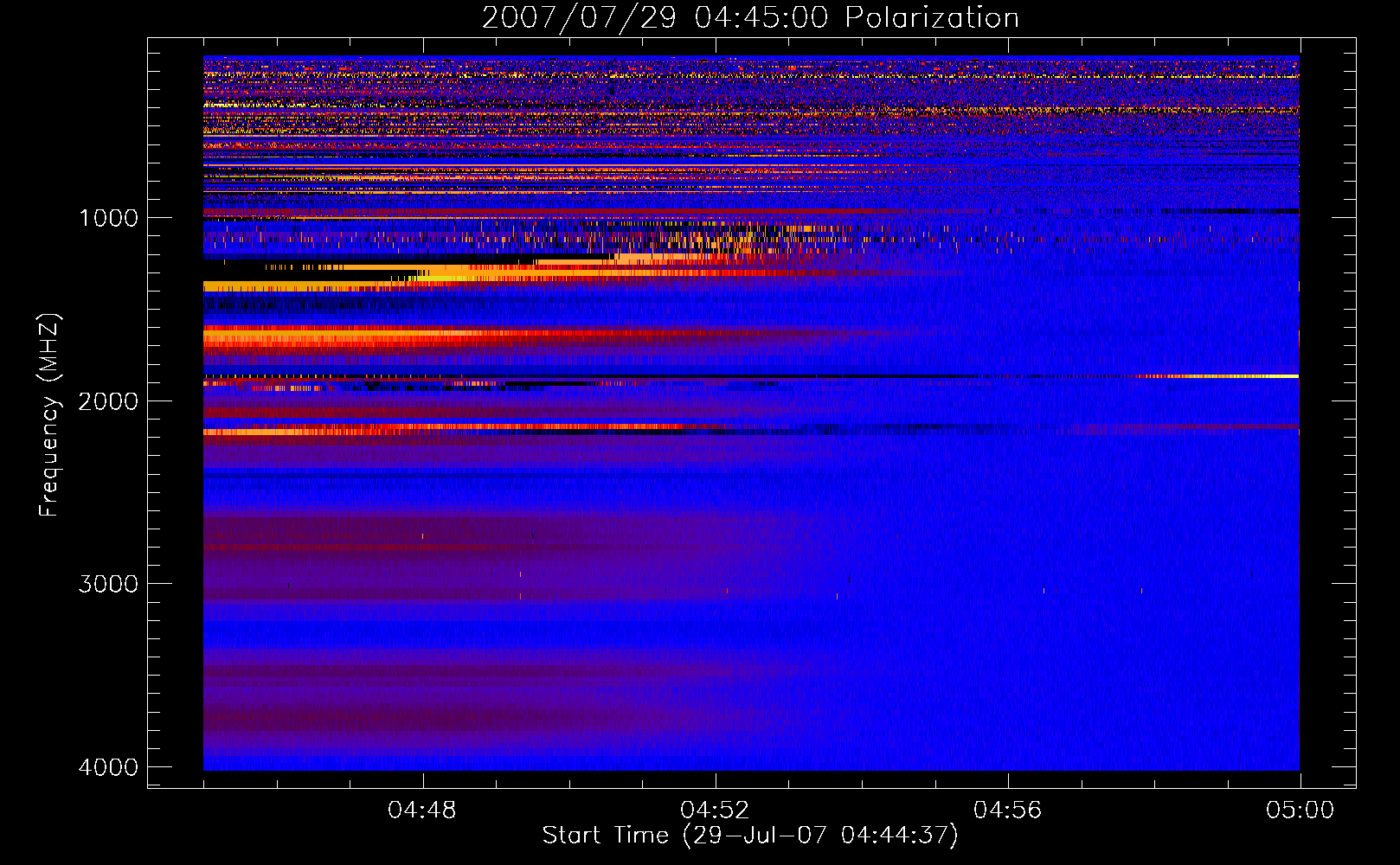
Task: Click the 3000 frequency tick label
Action: pos(108,584)
